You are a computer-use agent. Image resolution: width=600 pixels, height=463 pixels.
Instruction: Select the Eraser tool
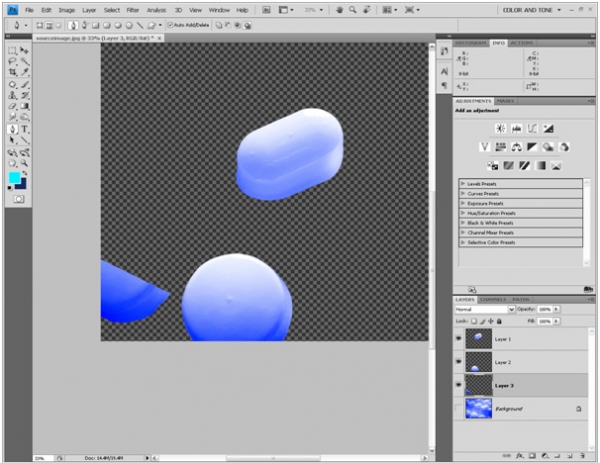click(x=13, y=106)
